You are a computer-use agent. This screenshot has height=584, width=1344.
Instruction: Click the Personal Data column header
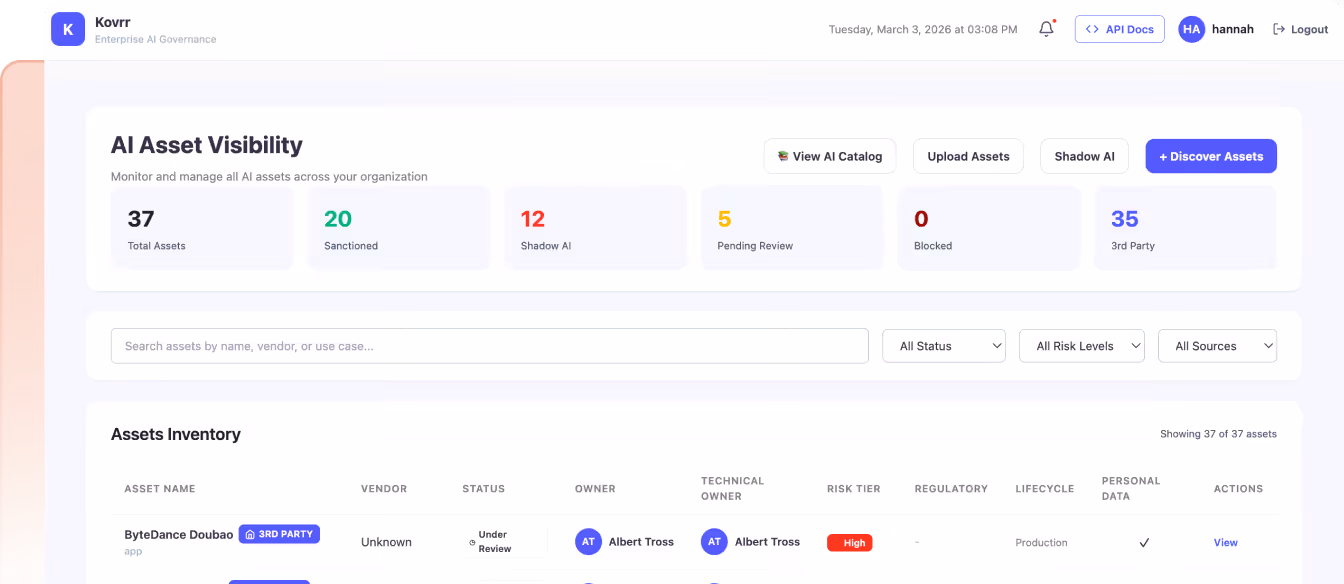(x=1131, y=489)
